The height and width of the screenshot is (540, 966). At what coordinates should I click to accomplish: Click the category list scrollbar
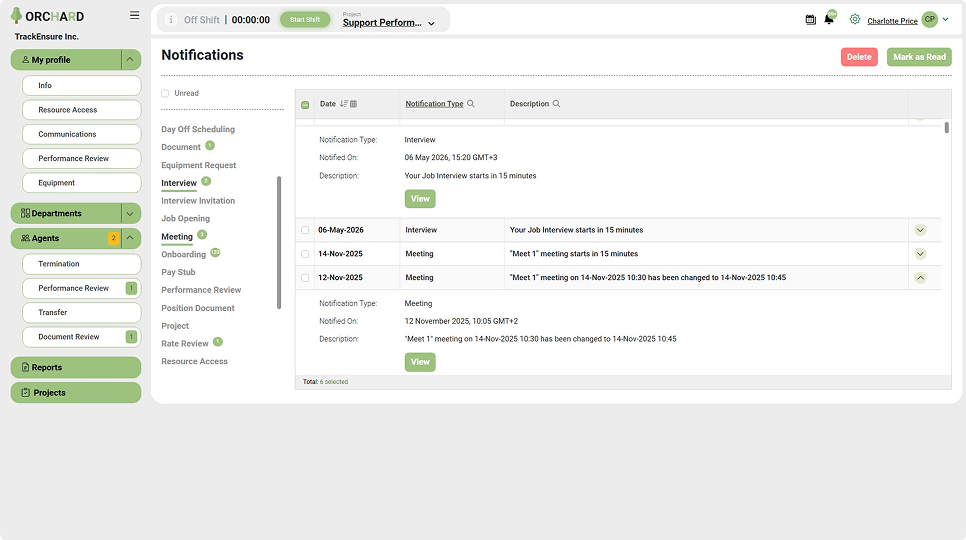[x=279, y=243]
